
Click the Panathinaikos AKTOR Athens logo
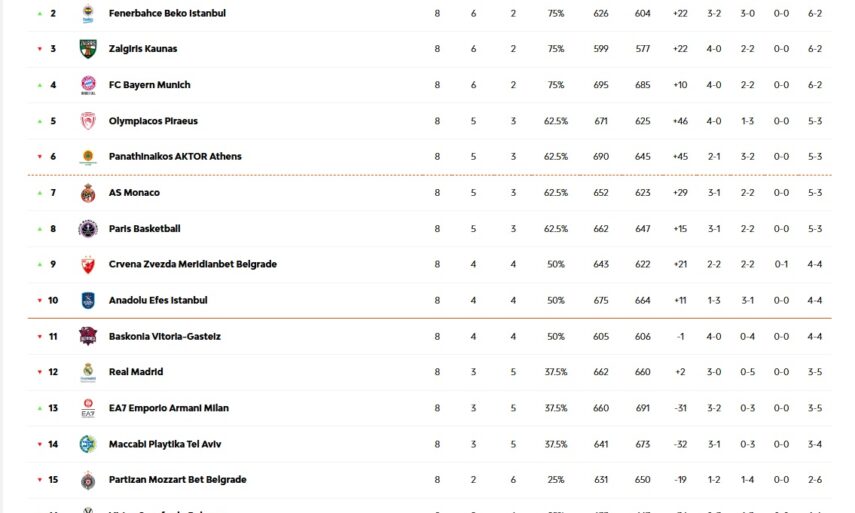[x=88, y=157]
